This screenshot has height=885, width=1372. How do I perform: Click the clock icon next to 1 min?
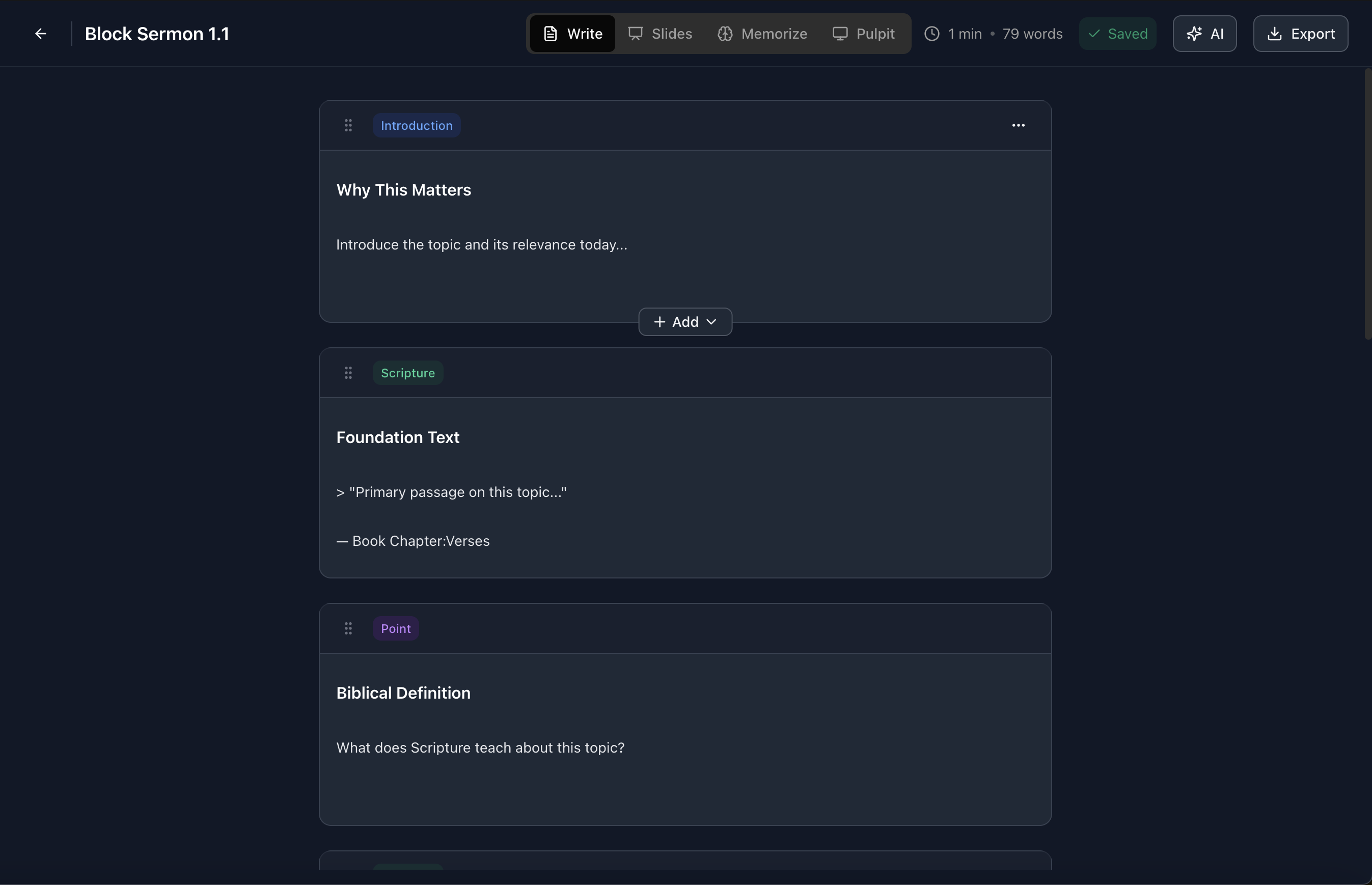click(x=931, y=33)
